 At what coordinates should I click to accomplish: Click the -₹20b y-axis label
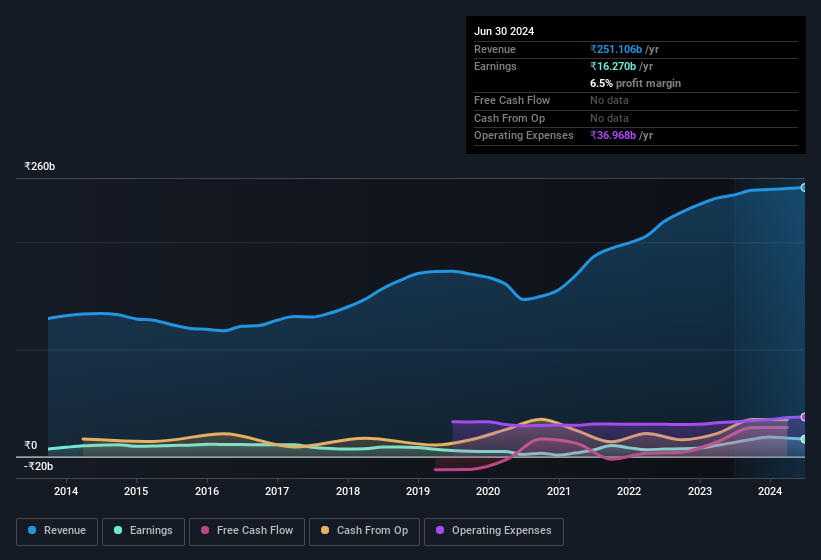pyautogui.click(x=38, y=466)
